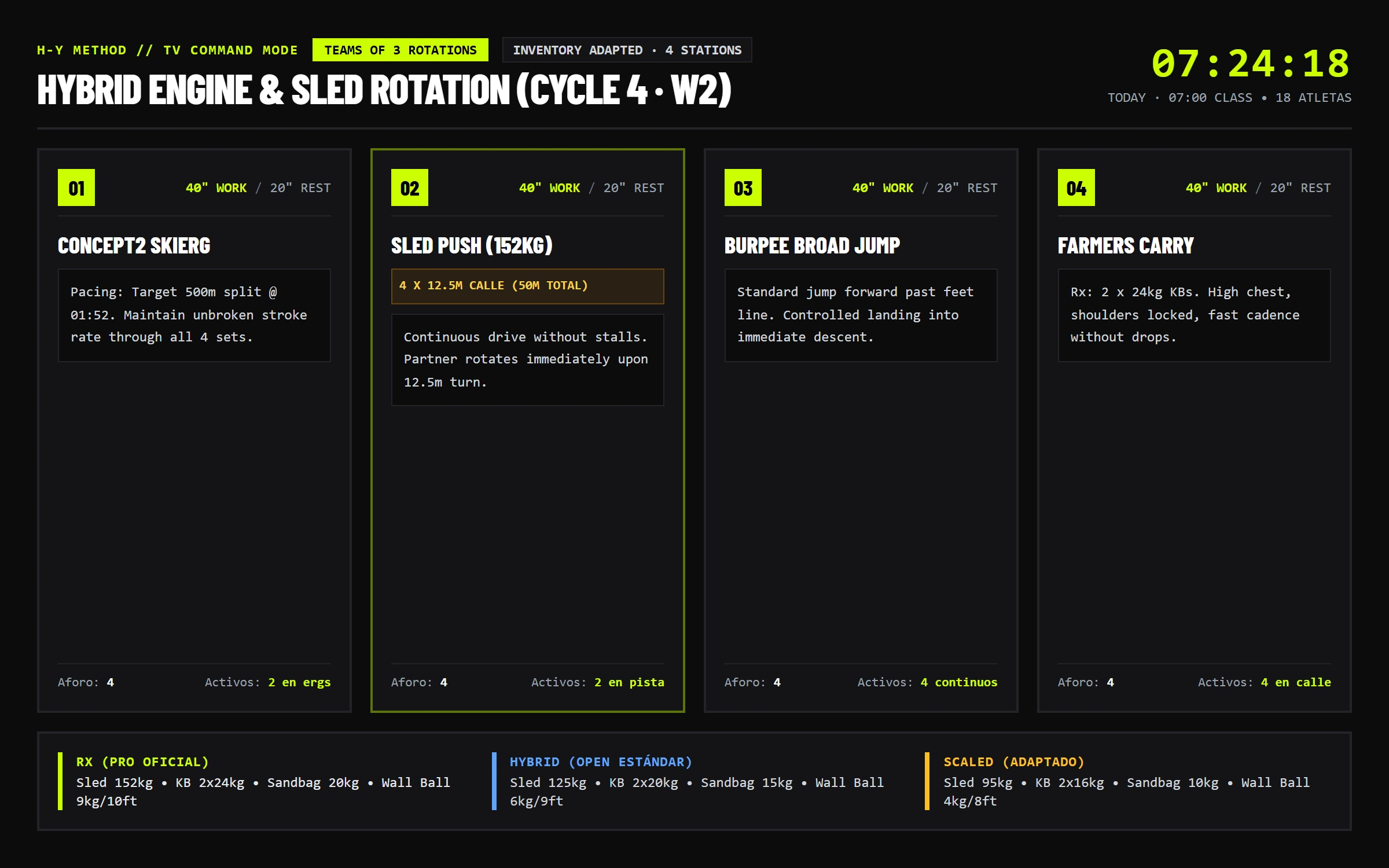Click Activos: 2 en ergs
Screen dimensions: 1389x868
pos(268,682)
